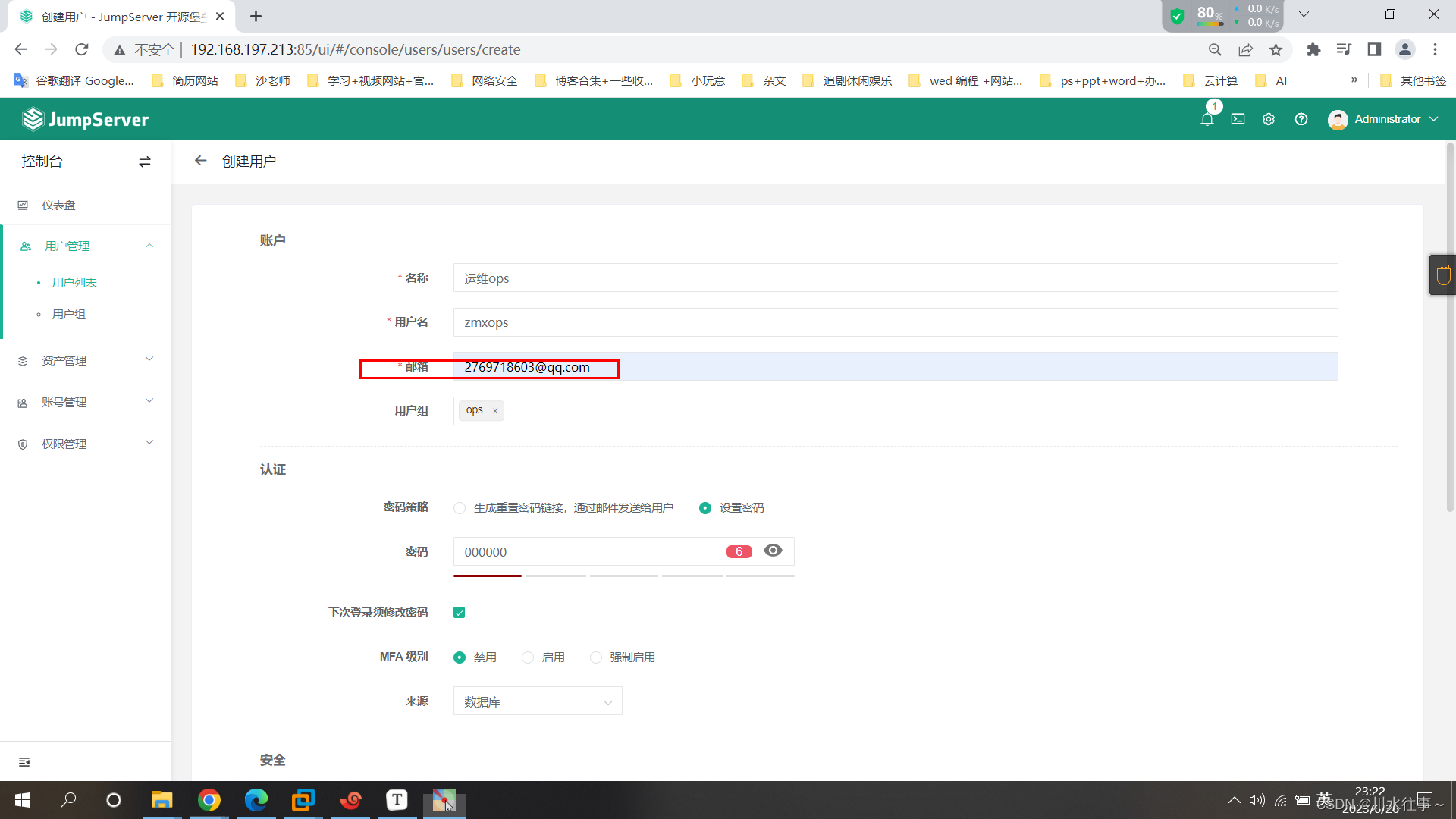Screen dimensions: 1456x819
Task: Select 生成重置密码链接 radio option
Action: pos(460,508)
